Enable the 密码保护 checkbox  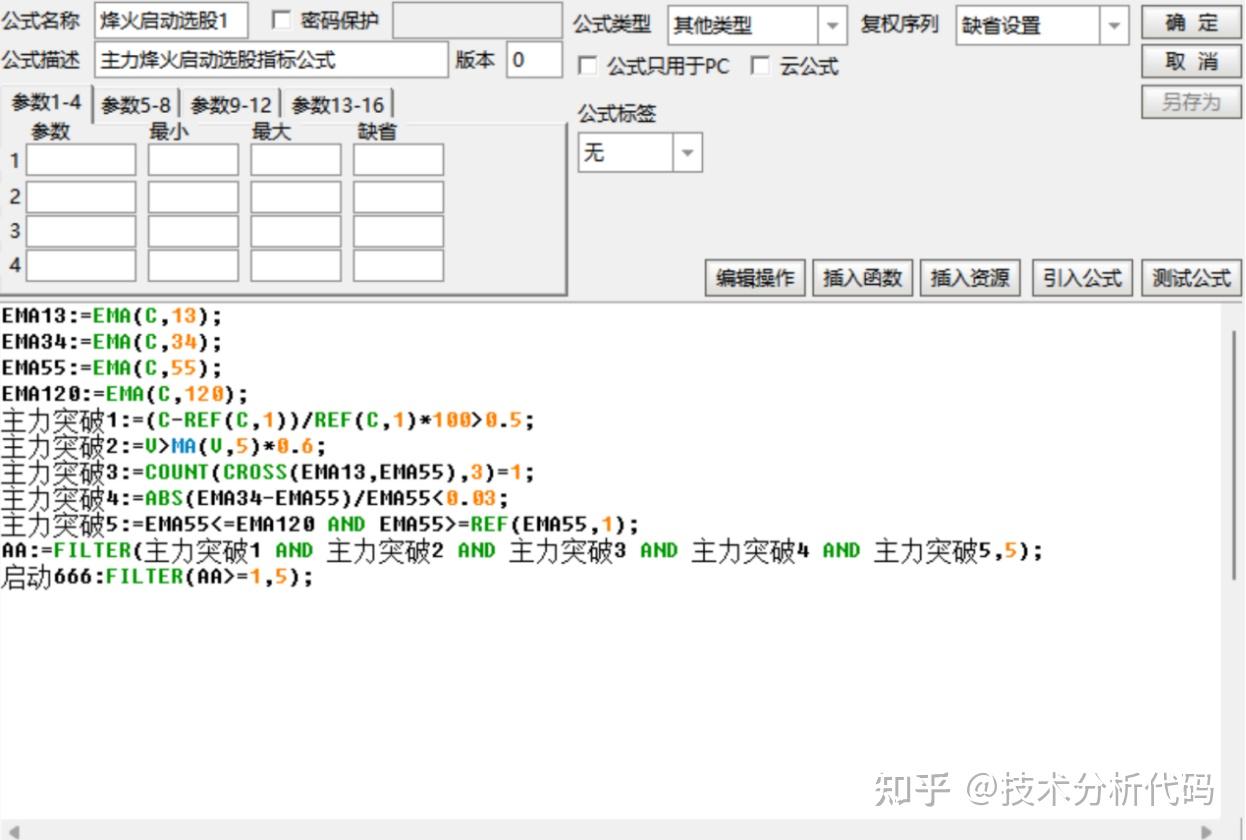pyautogui.click(x=281, y=20)
